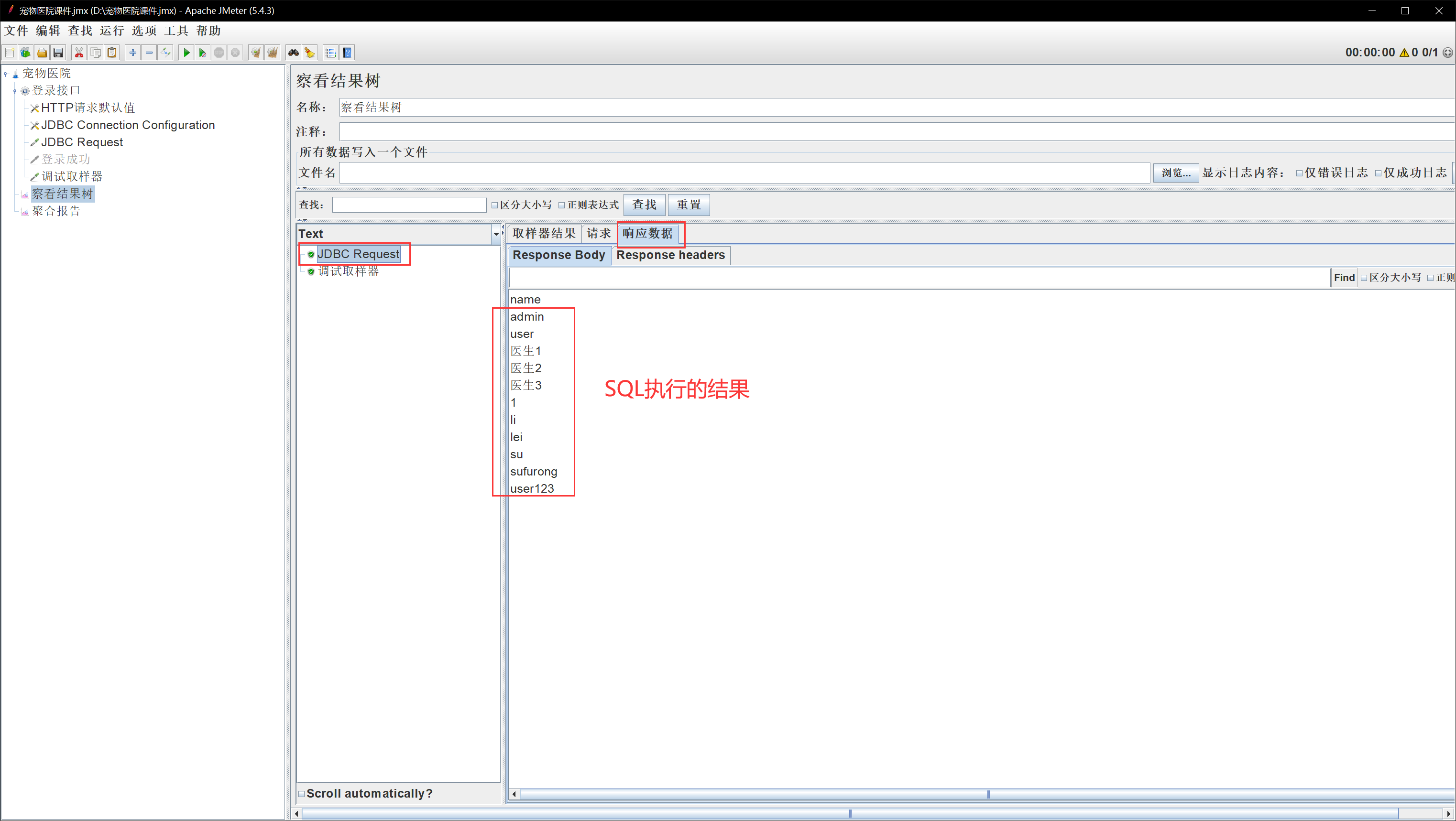The width and height of the screenshot is (1456, 821).
Task: Toggle the 正则表达式 checkbox
Action: pos(562,205)
